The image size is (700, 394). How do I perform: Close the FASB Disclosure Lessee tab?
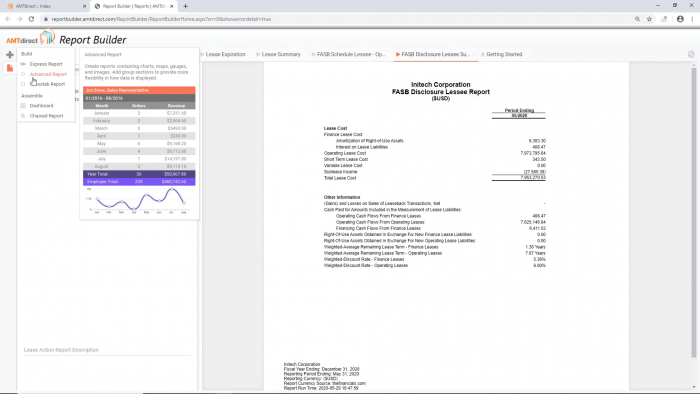point(474,54)
